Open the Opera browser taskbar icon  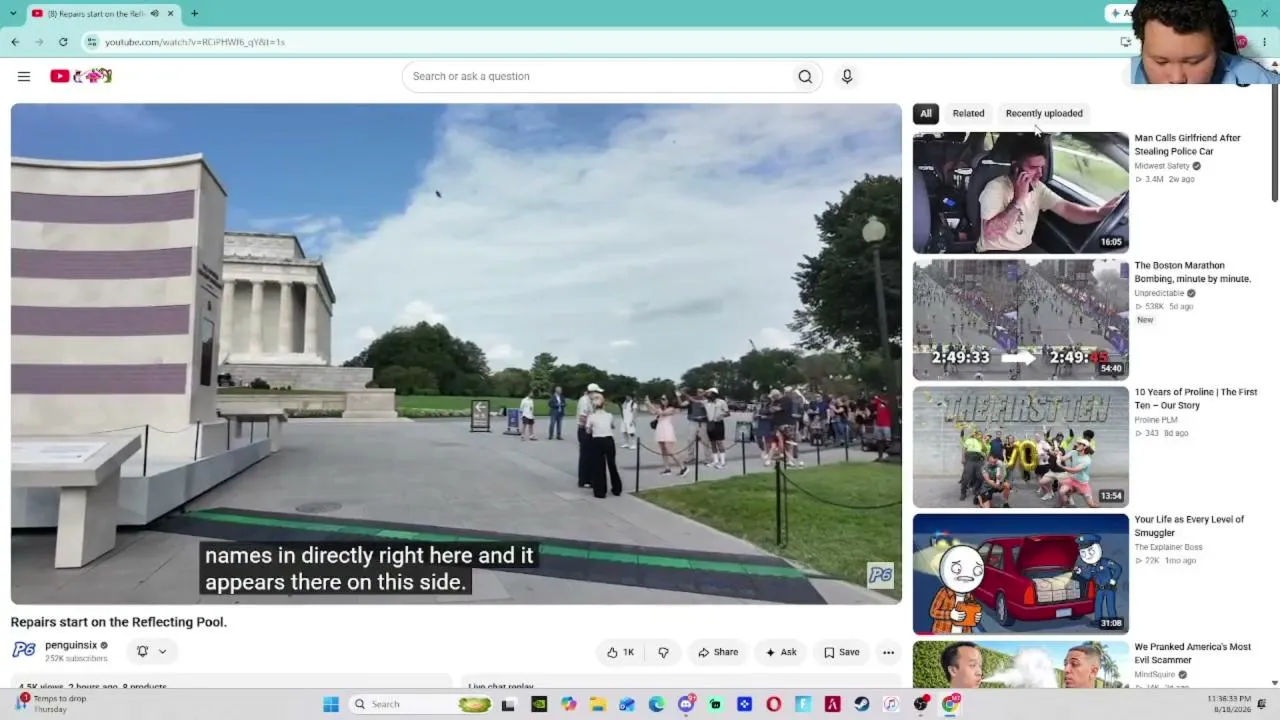[x=774, y=704]
